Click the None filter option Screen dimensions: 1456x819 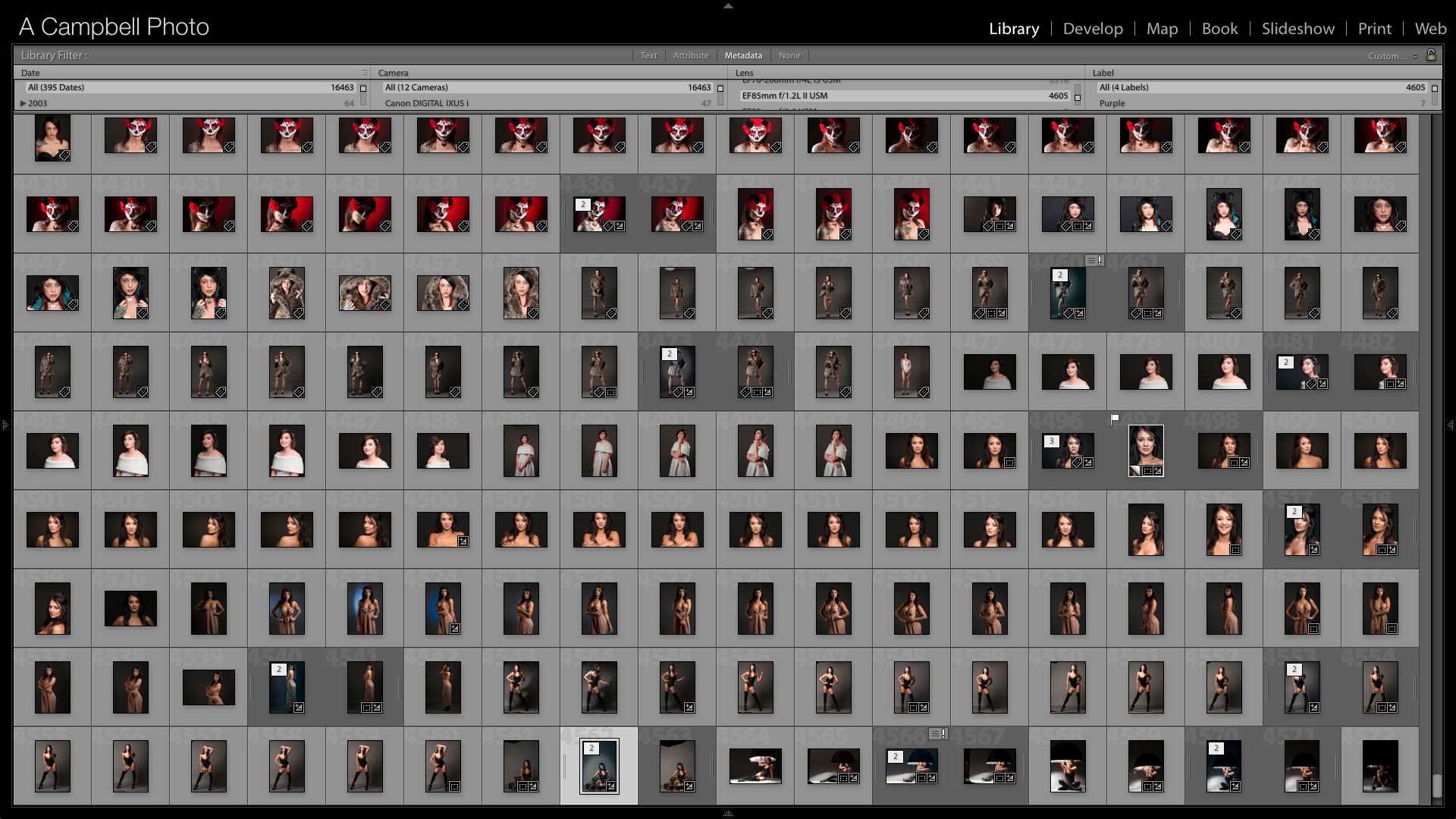click(x=789, y=55)
